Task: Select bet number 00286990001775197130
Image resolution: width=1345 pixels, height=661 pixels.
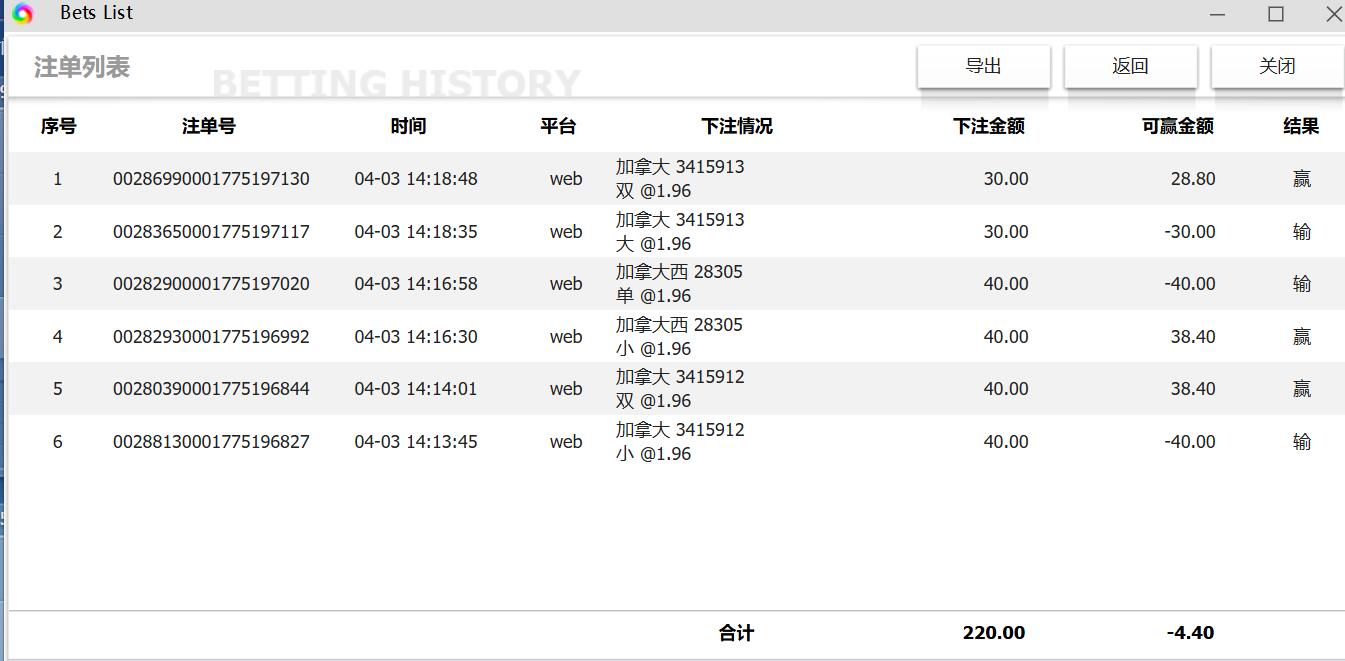Action: tap(211, 179)
